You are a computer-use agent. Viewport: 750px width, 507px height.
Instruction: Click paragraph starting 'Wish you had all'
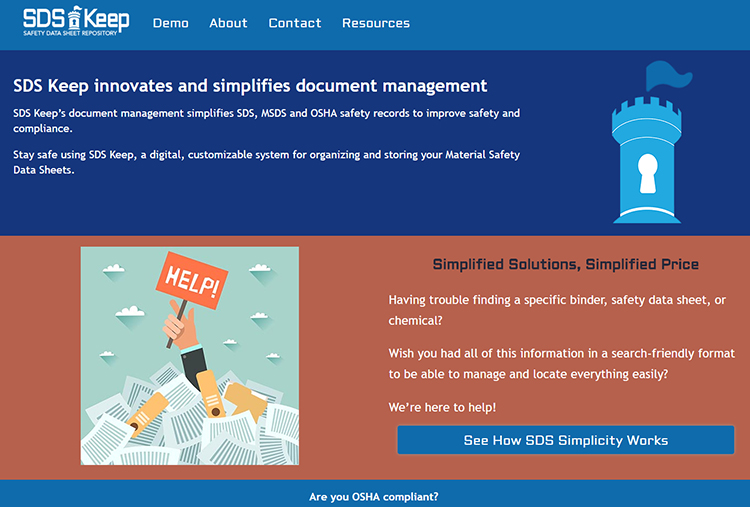(x=562, y=364)
